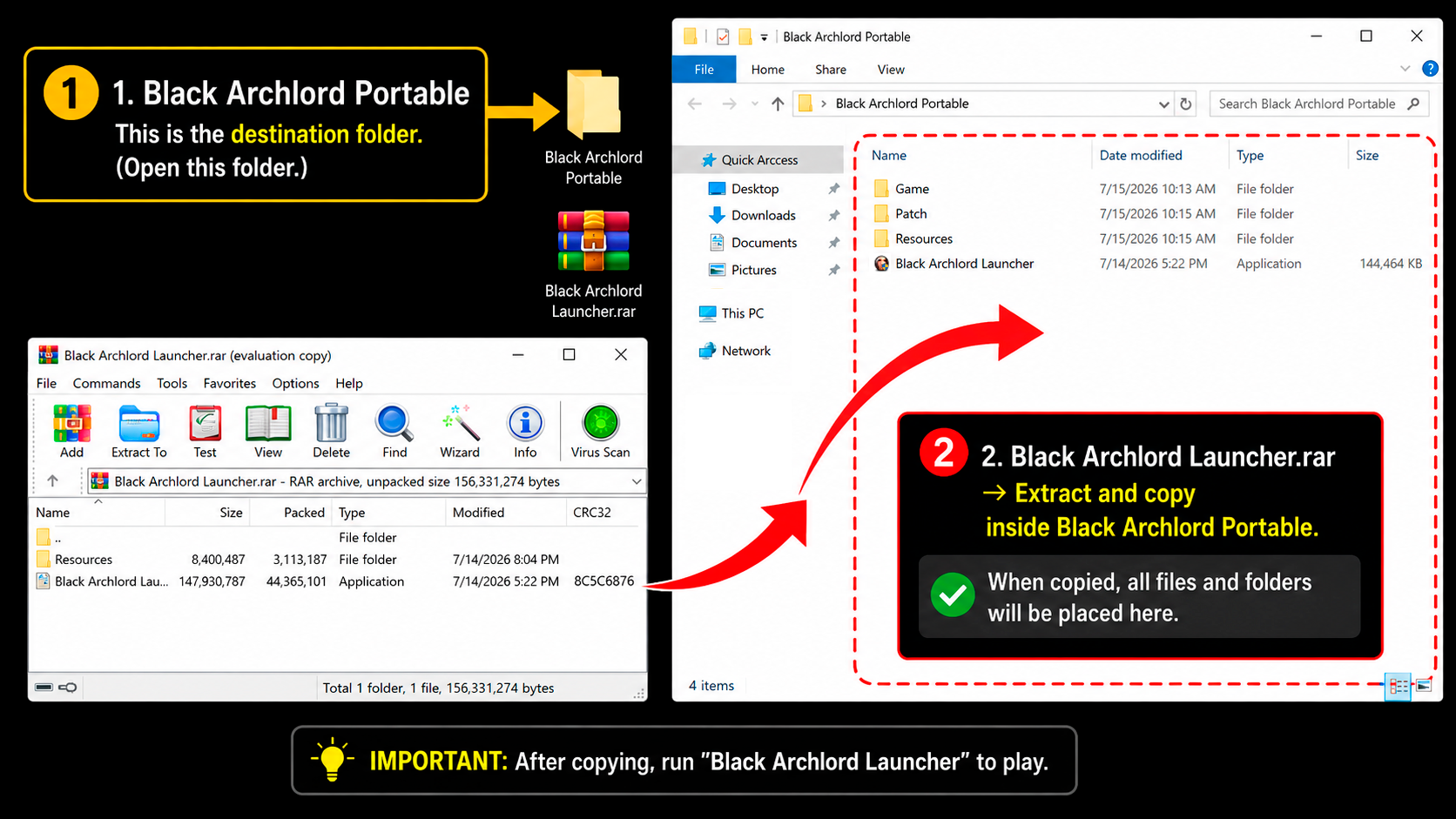
Task: Click the Explorer Back arrow
Action: (695, 104)
